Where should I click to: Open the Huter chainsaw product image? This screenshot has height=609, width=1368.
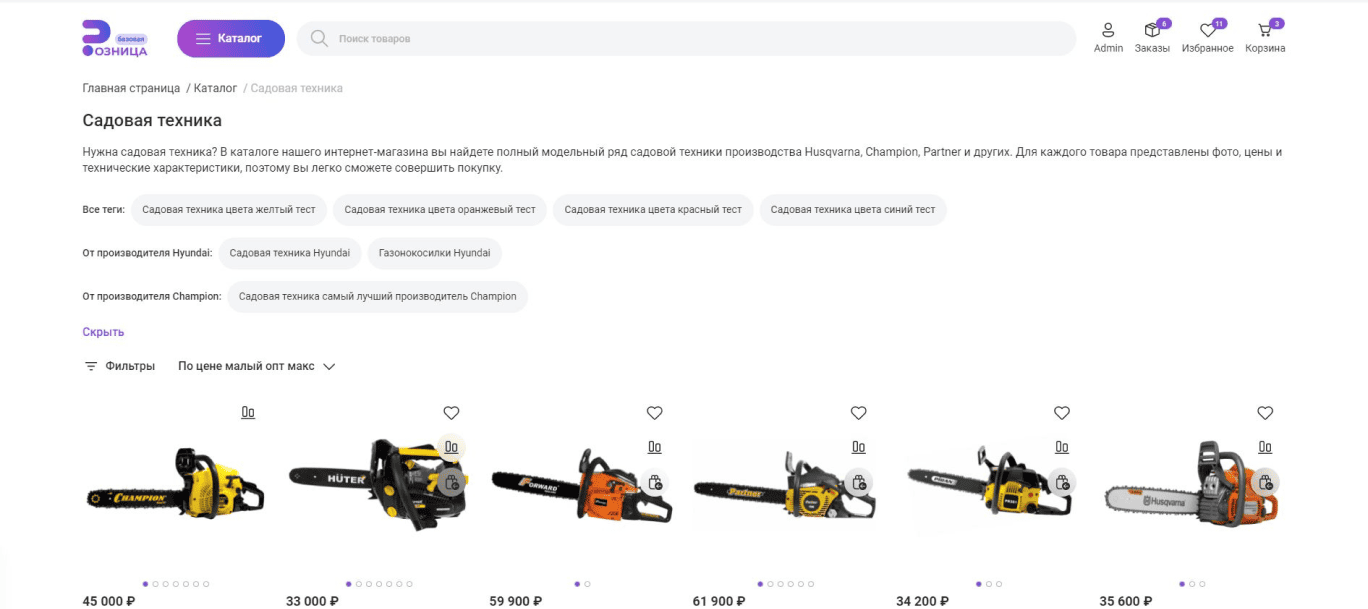[x=378, y=485]
